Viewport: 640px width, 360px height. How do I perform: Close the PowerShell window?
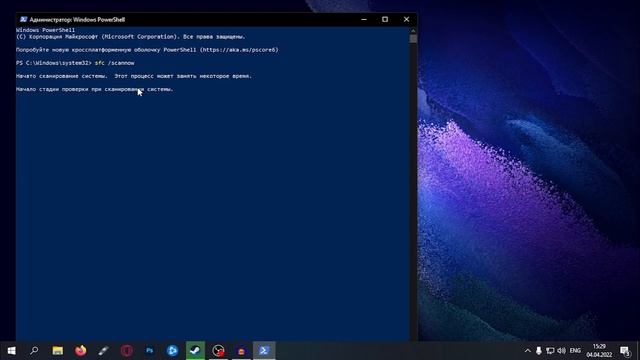click(x=406, y=19)
